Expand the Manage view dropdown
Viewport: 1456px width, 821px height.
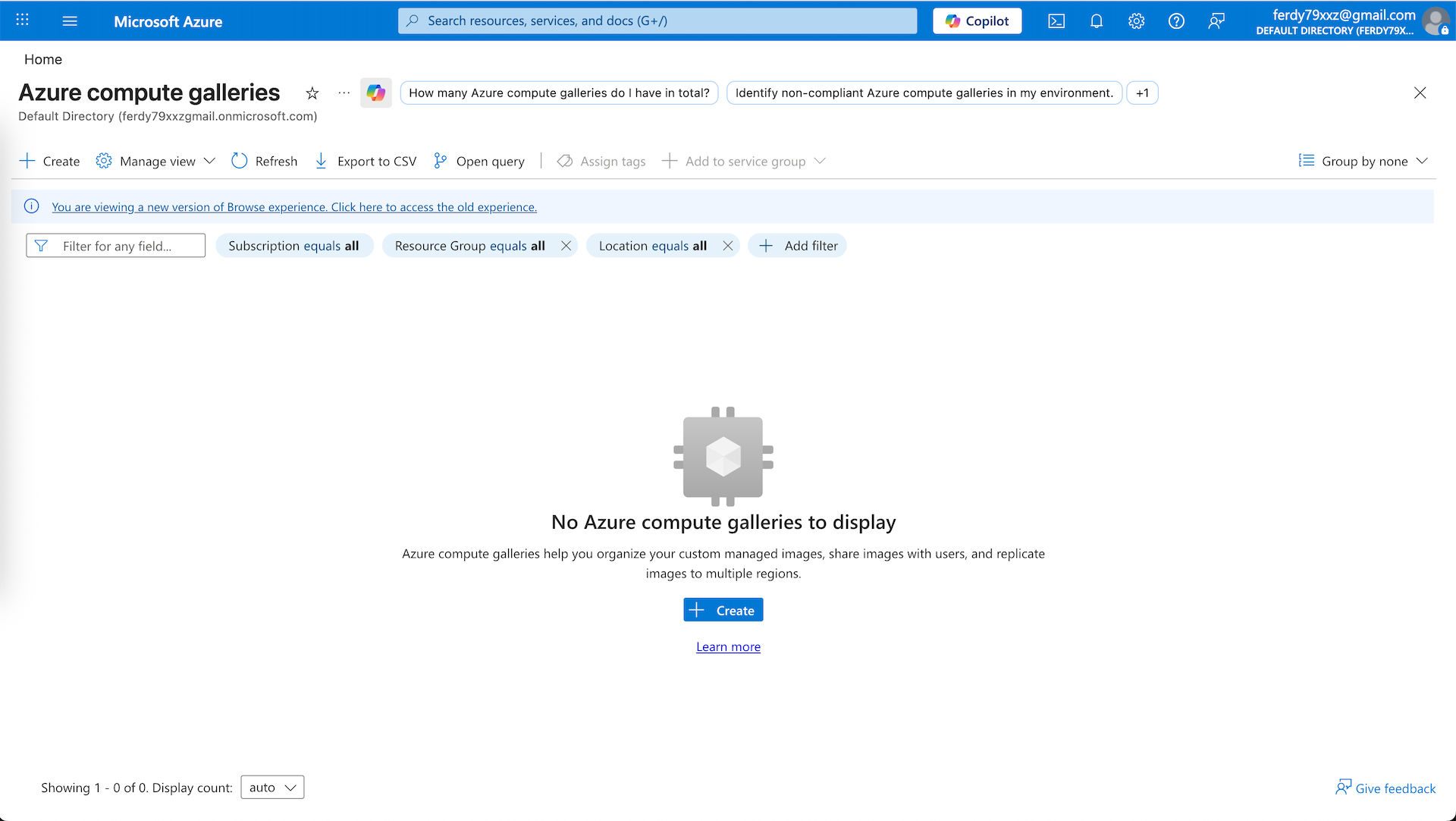coord(156,161)
